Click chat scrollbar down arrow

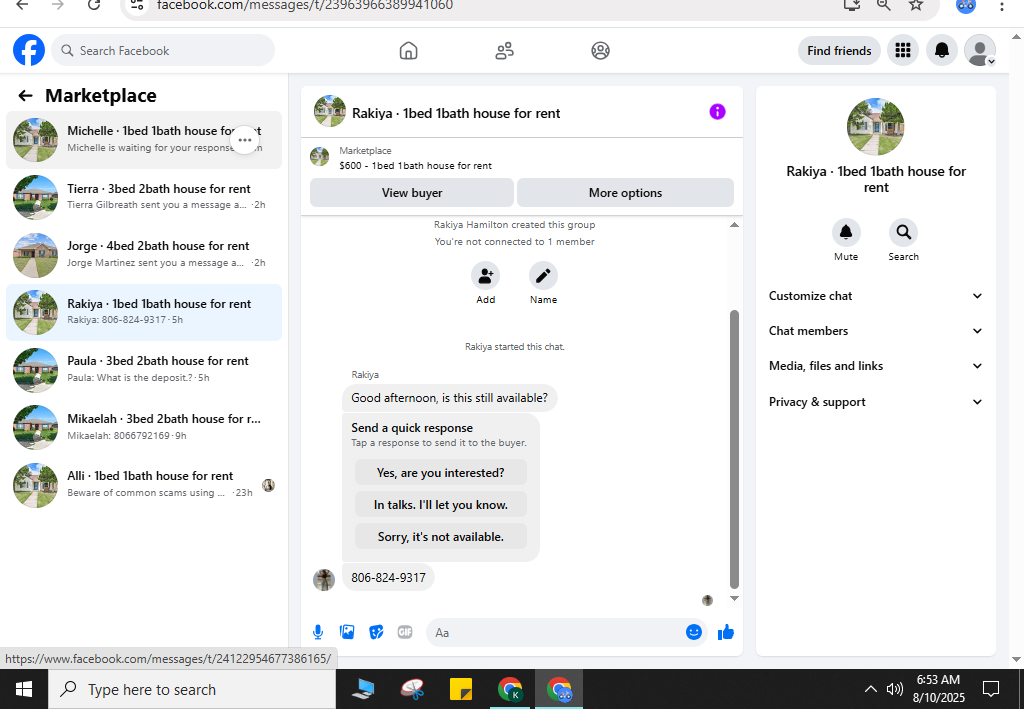pos(734,598)
